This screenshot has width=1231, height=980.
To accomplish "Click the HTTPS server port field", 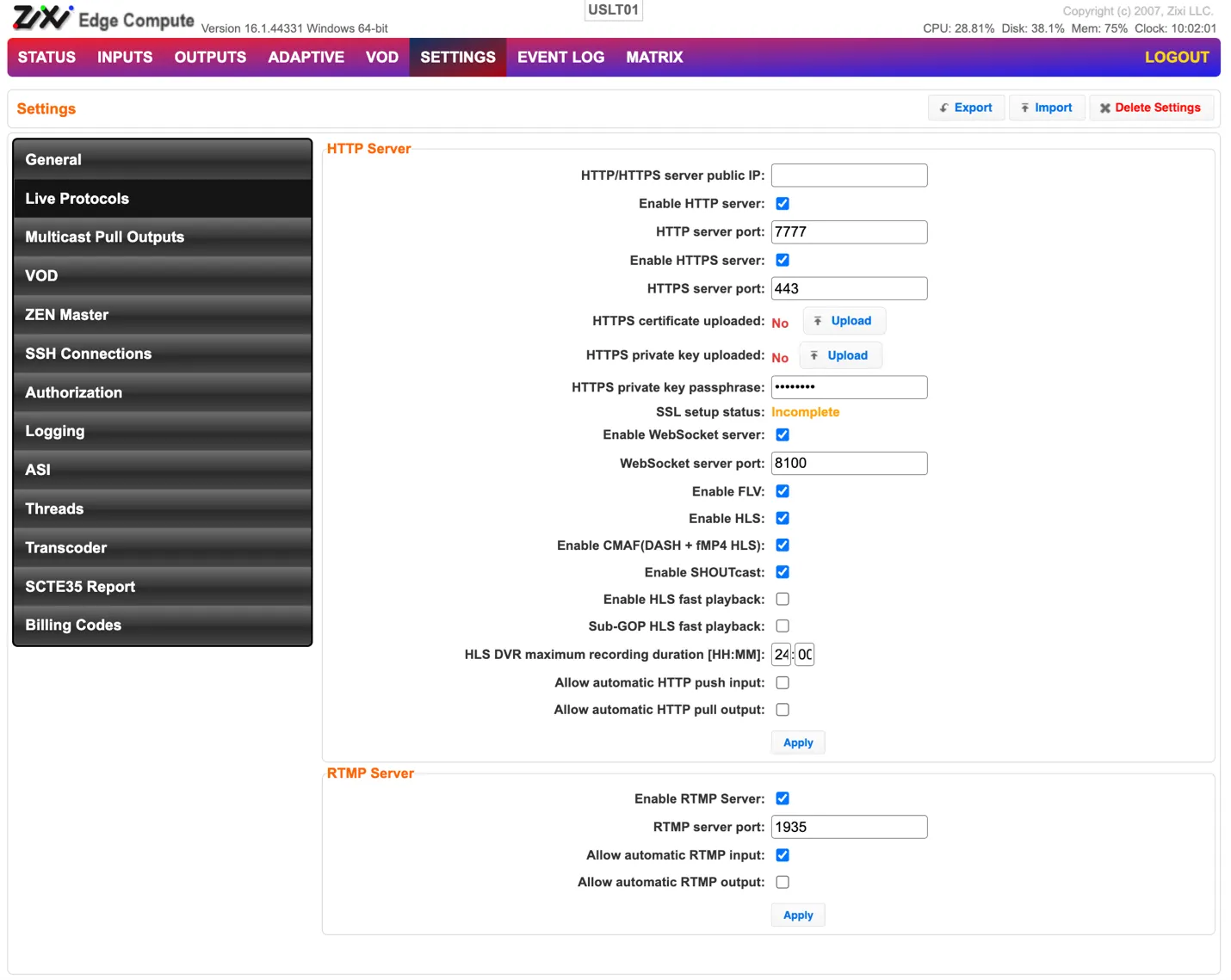I will pos(849,289).
